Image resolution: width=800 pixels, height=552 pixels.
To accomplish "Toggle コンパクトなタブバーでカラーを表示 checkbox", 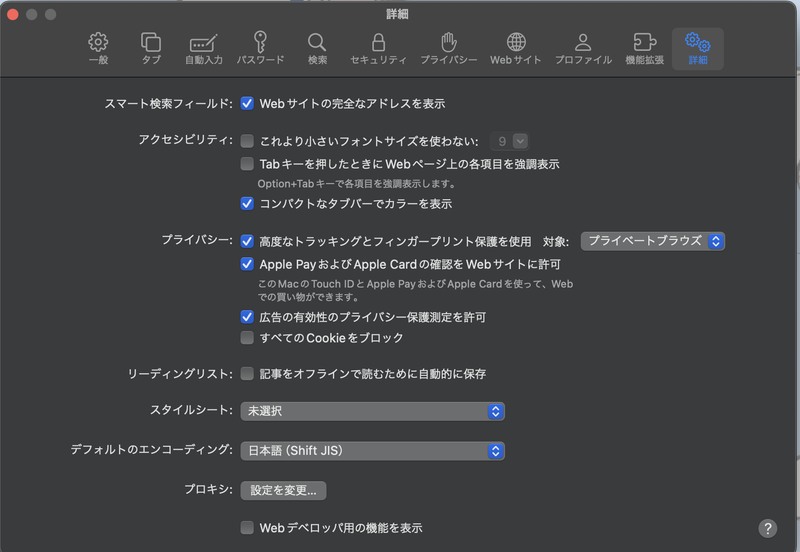I will pyautogui.click(x=247, y=203).
